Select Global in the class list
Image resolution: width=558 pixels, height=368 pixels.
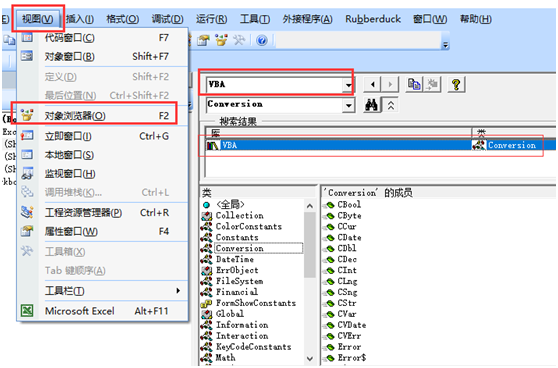click(230, 314)
